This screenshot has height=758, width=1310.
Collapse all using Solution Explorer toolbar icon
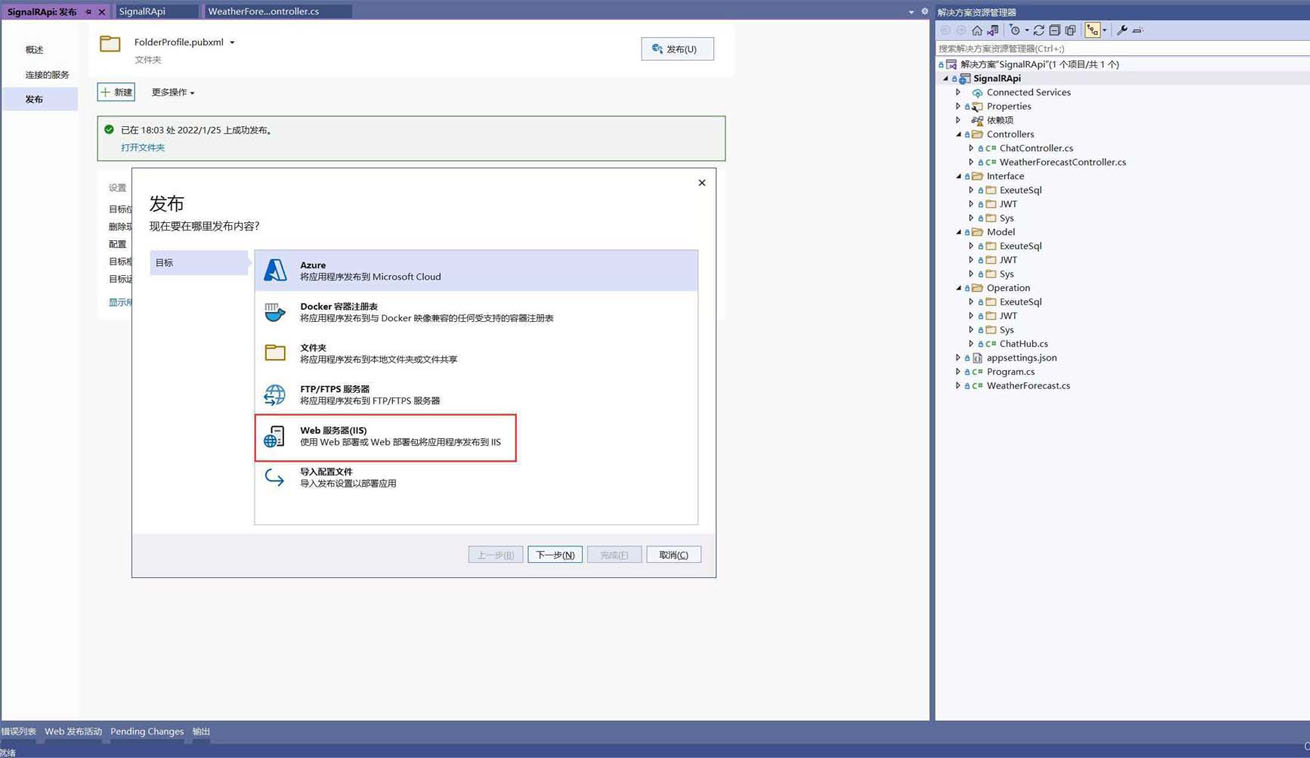tap(1054, 30)
